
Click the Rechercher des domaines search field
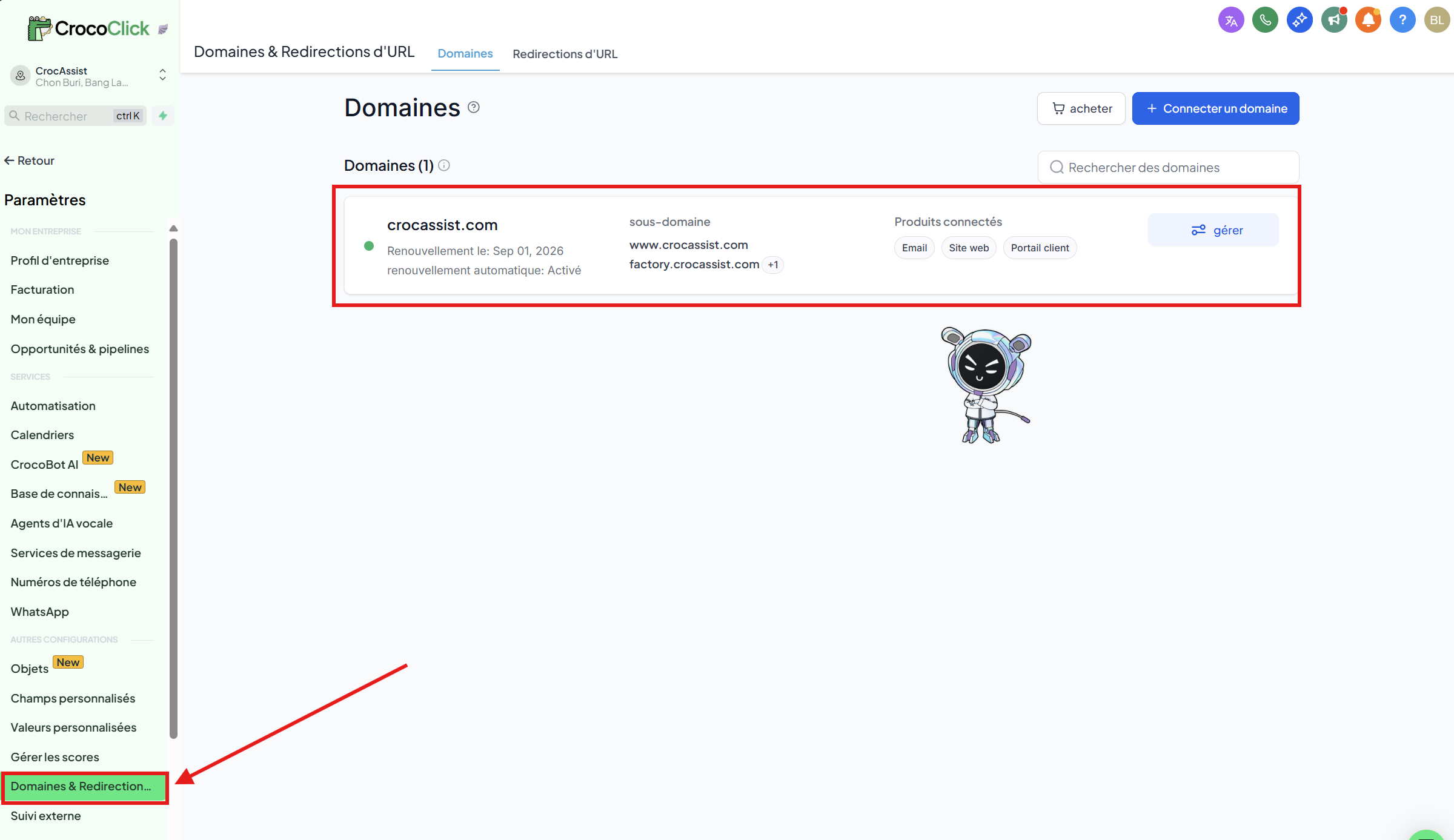click(1169, 167)
